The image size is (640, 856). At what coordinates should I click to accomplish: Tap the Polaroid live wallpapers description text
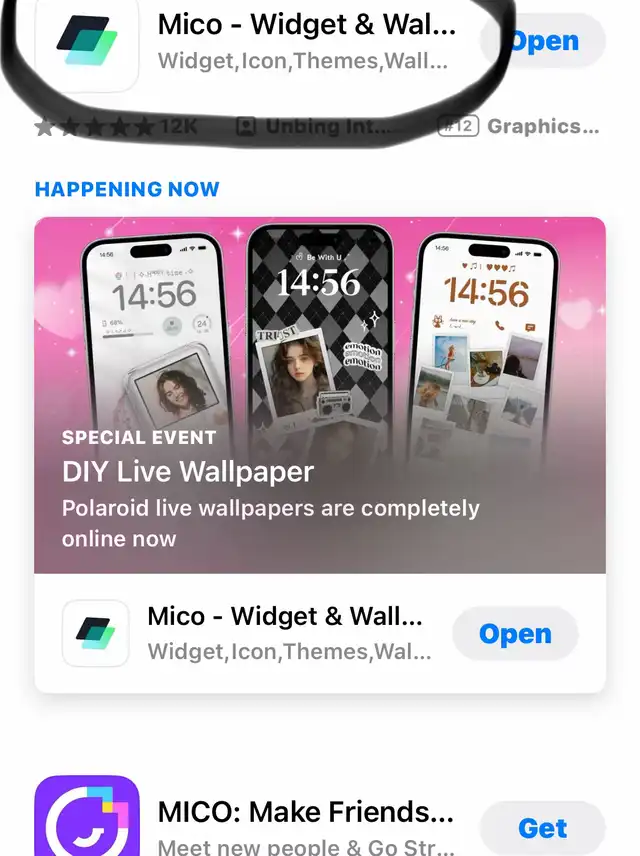270,523
